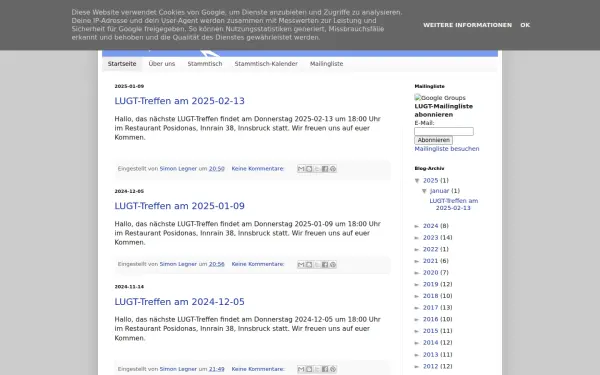
Task: Expand the 2022 archive arrow
Action: tap(417, 249)
